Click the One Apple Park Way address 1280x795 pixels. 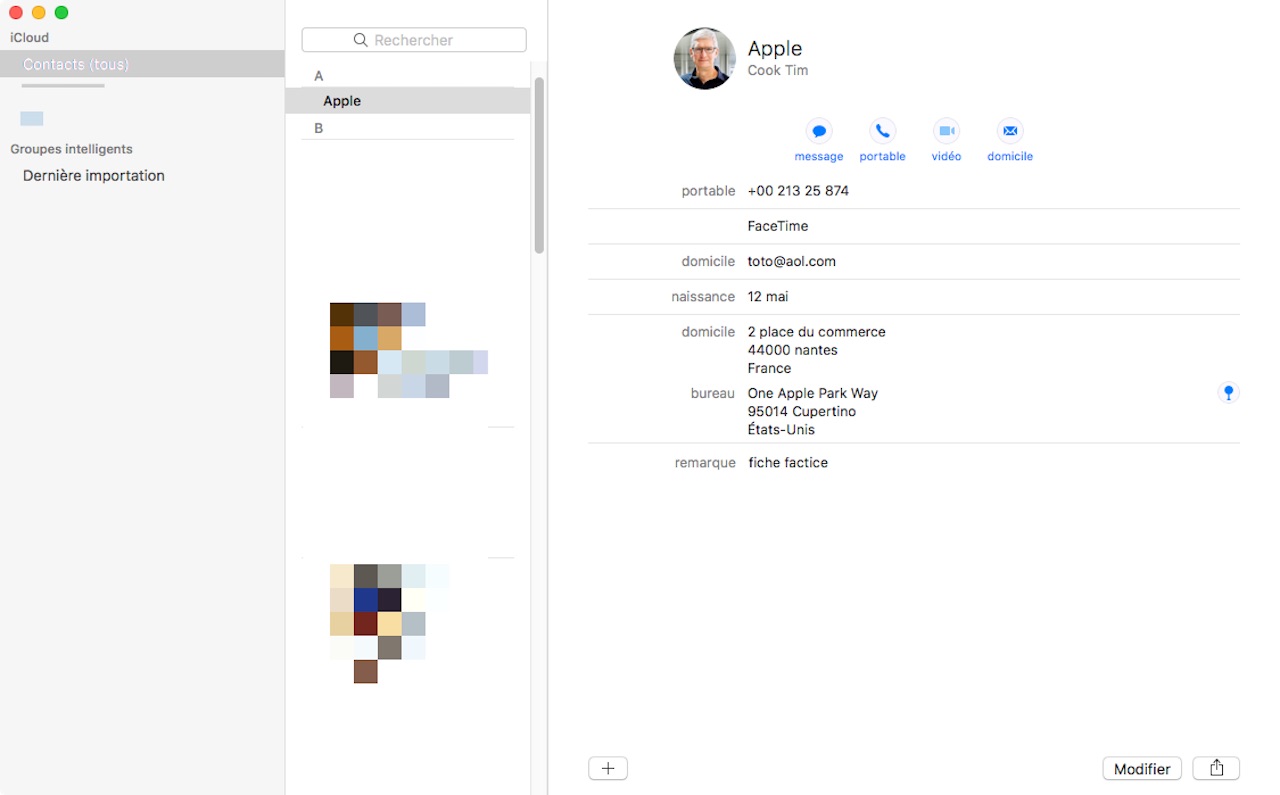[x=812, y=393]
